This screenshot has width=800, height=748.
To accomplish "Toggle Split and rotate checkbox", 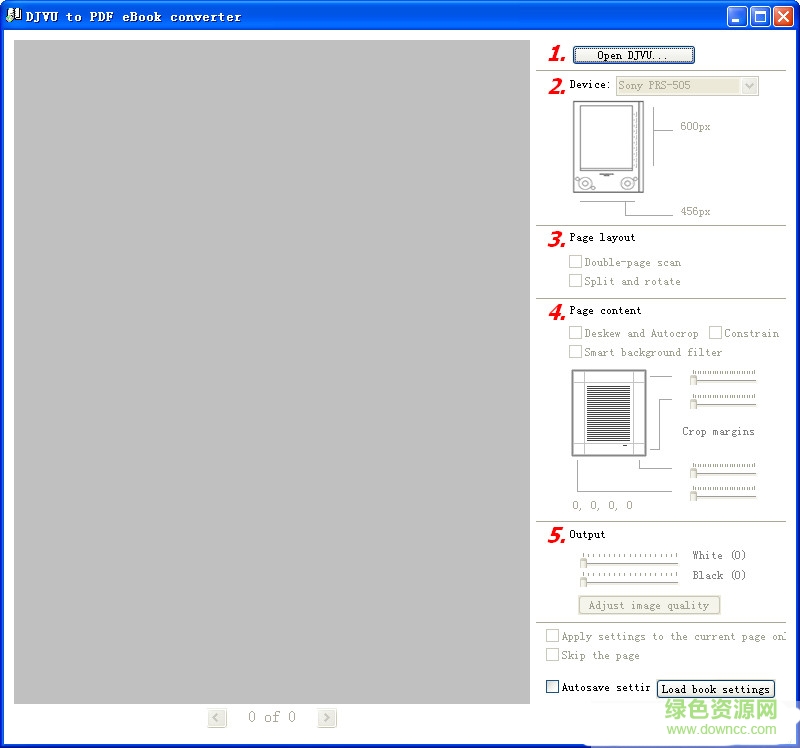I will click(576, 281).
